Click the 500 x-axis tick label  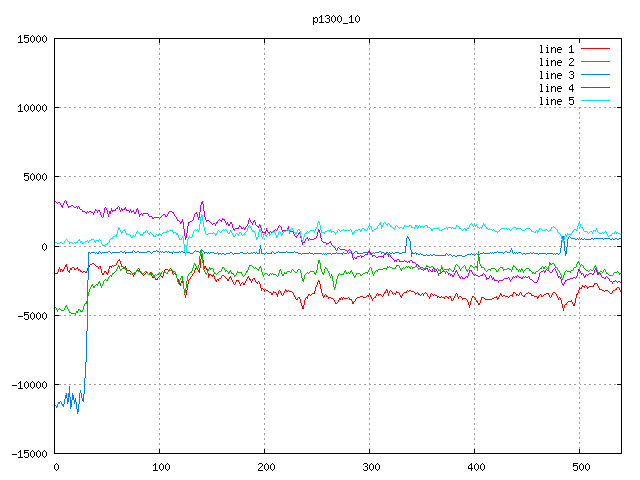click(x=579, y=467)
